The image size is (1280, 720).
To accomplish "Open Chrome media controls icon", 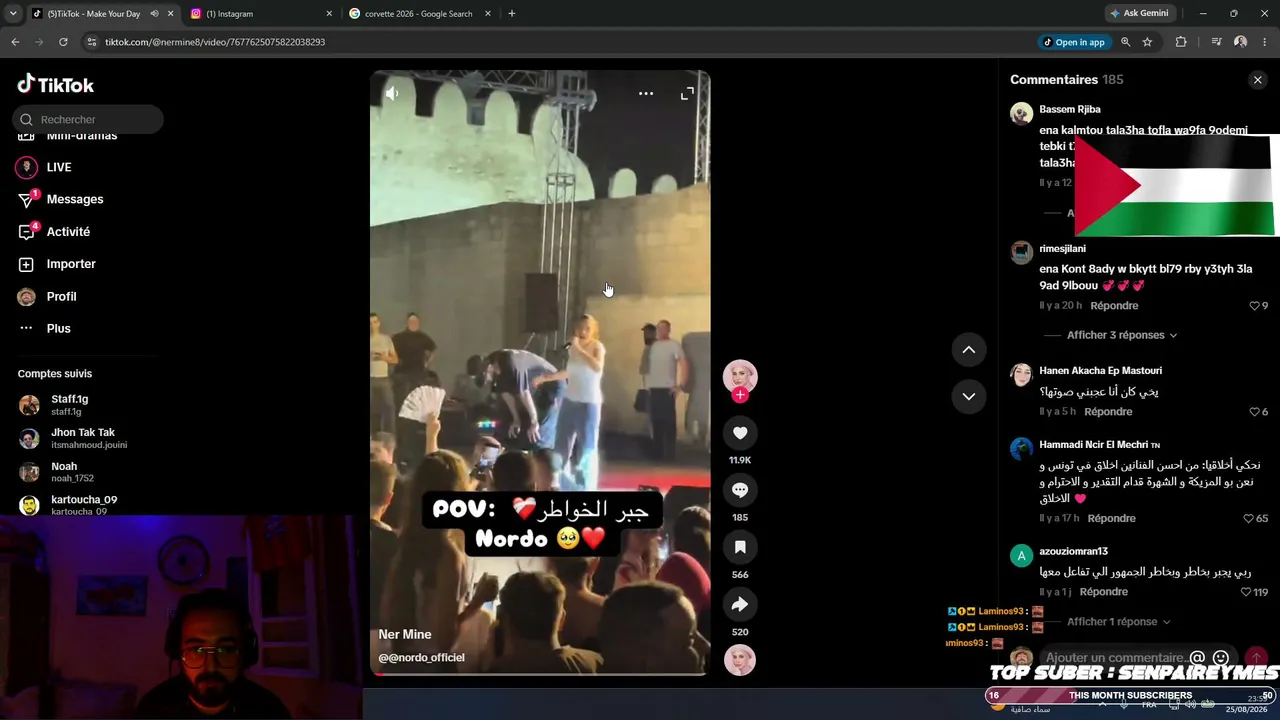I will click(x=1216, y=42).
